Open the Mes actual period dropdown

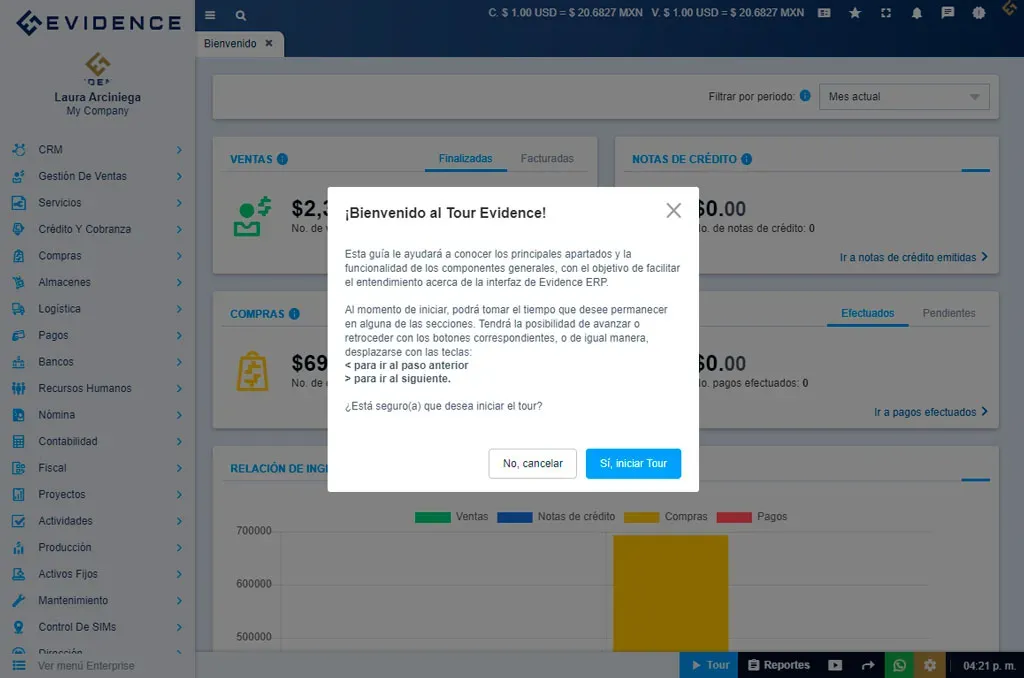[x=904, y=97]
